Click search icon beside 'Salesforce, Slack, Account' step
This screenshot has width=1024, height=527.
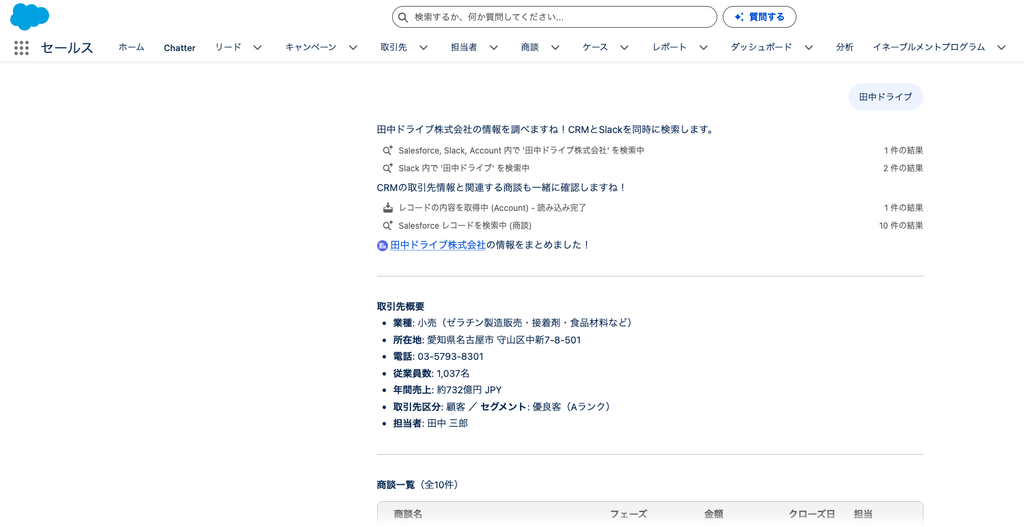pyautogui.click(x=387, y=150)
